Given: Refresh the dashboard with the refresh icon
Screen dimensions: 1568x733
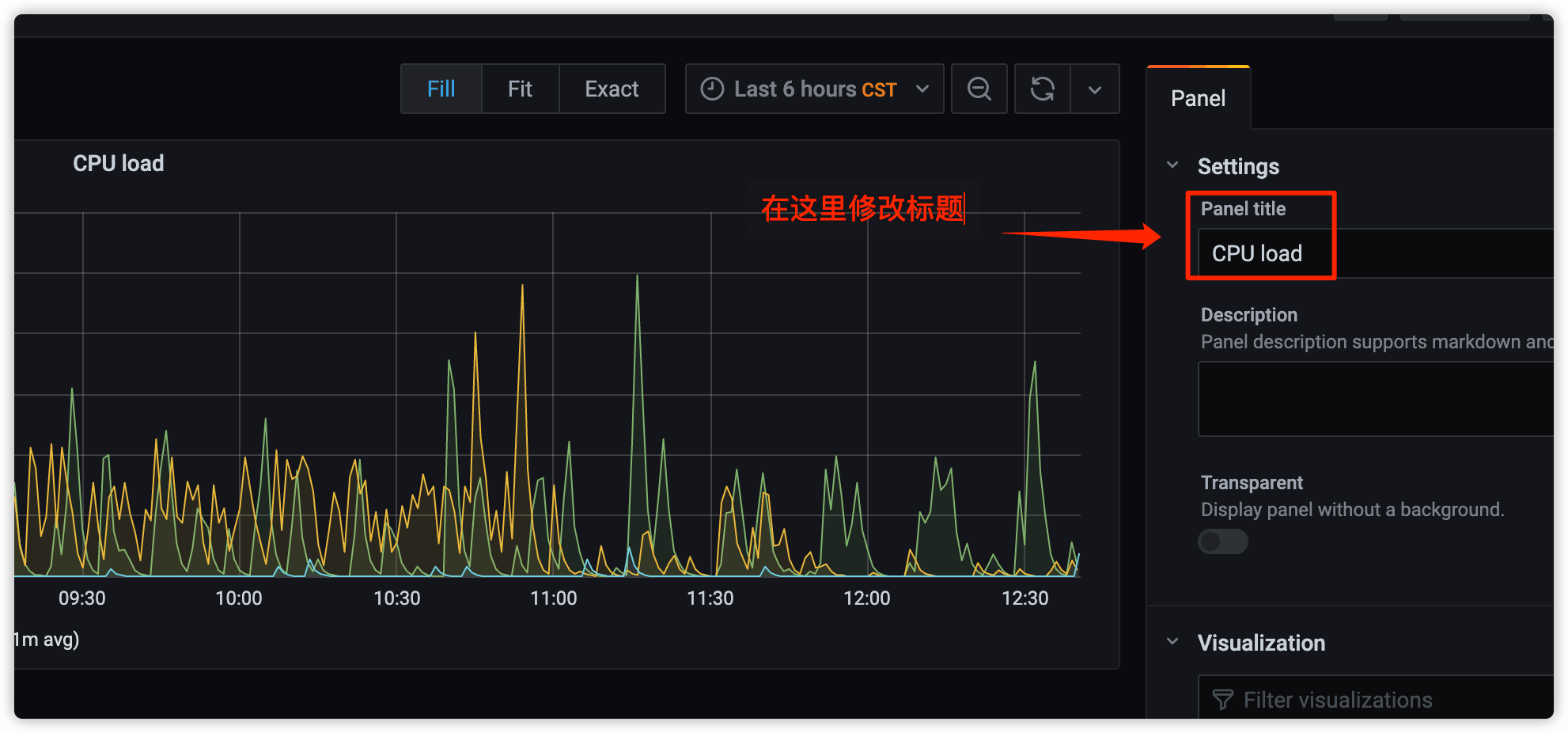Looking at the screenshot, I should [1043, 89].
